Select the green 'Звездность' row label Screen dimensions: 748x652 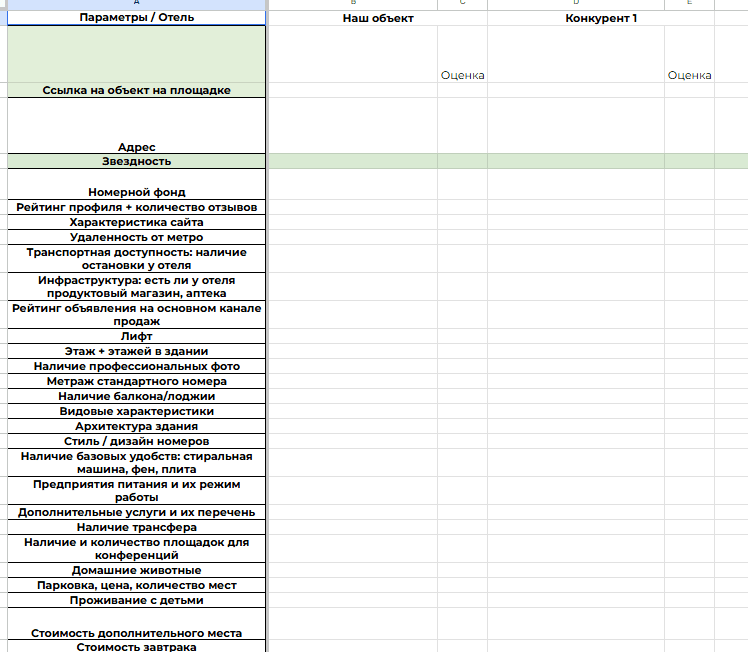pyautogui.click(x=136, y=161)
